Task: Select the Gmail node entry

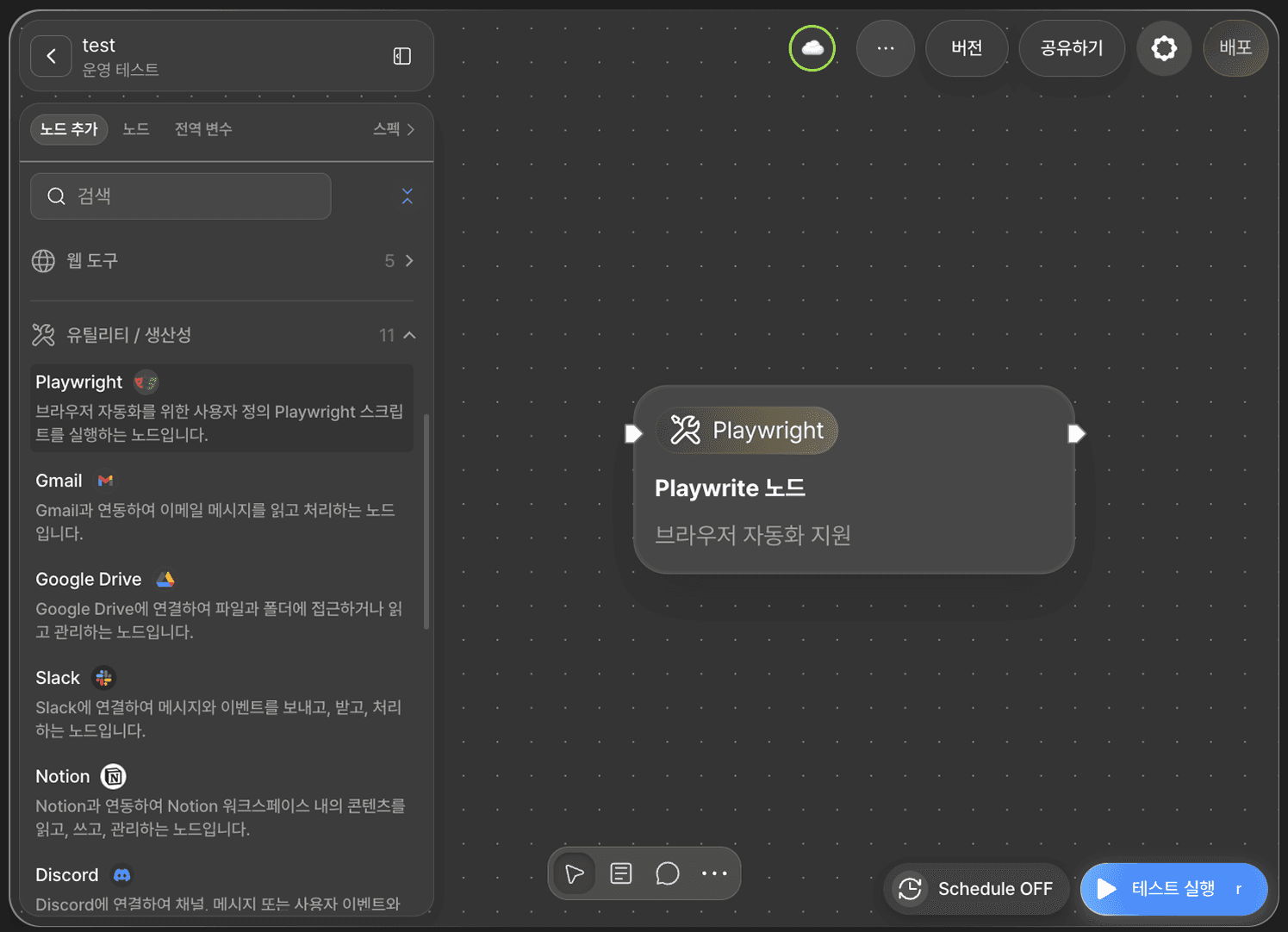Action: coord(222,506)
